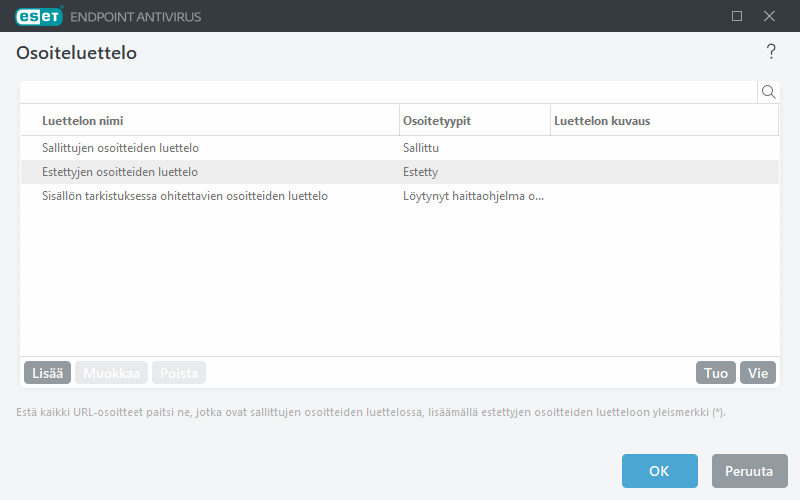Image resolution: width=800 pixels, height=500 pixels.
Task: Click the Lisää button
Action: pyautogui.click(x=47, y=373)
